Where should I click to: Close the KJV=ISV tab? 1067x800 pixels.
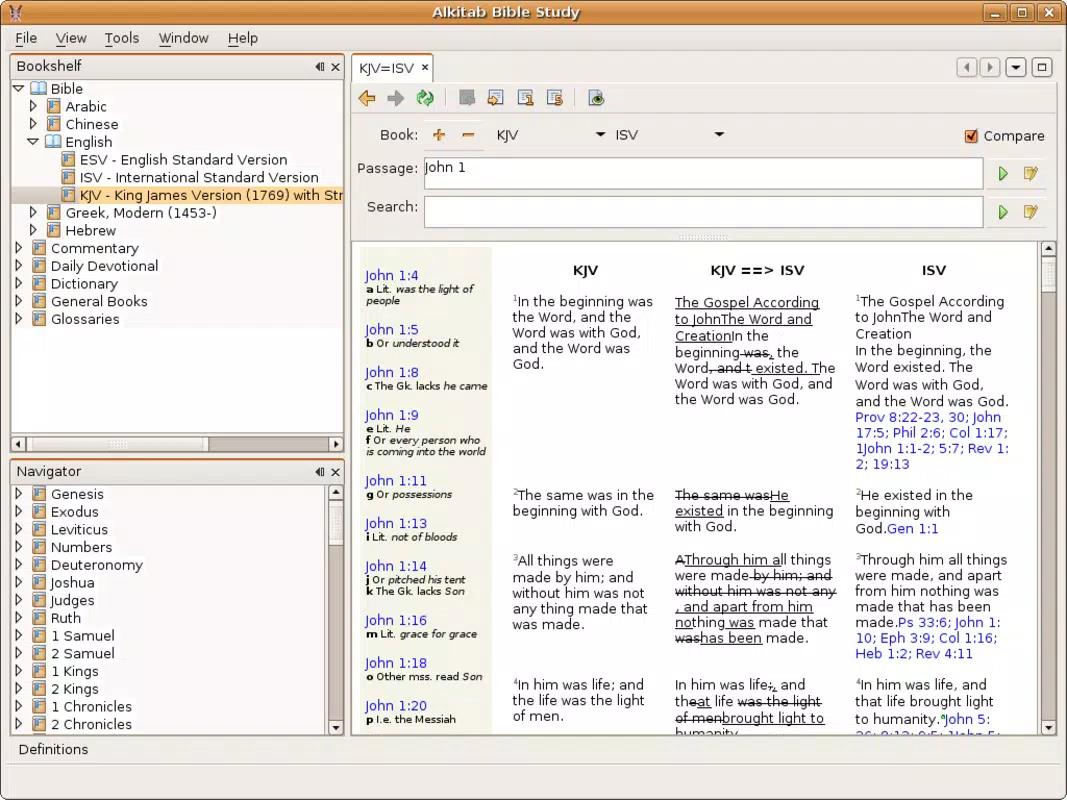[425, 67]
